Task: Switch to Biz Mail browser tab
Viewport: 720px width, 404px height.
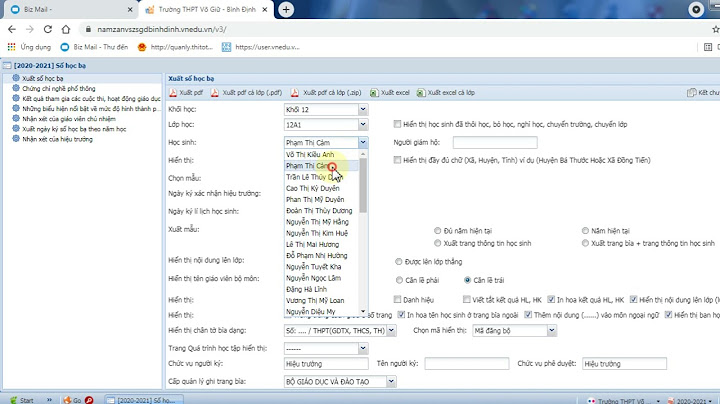Action: click(69, 9)
